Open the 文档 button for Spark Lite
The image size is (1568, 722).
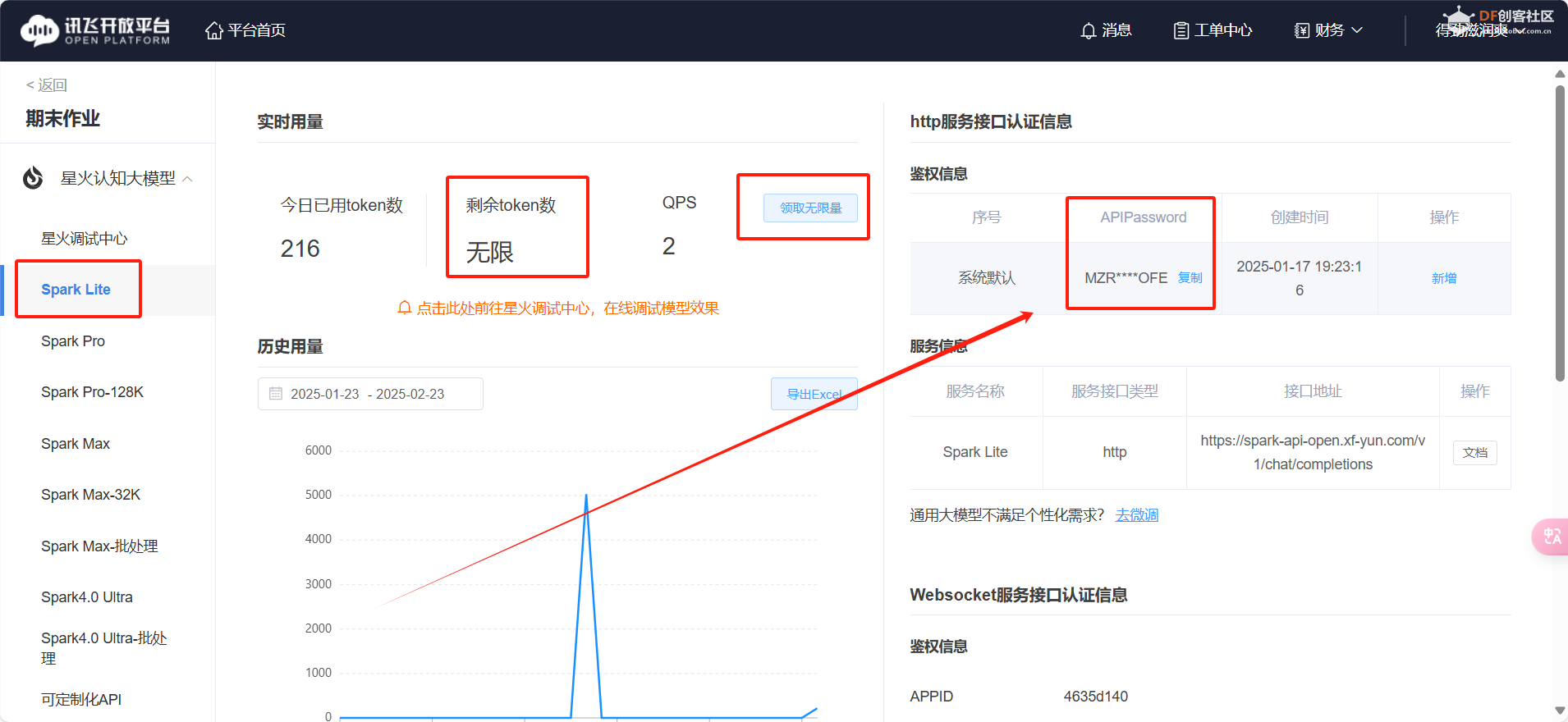(1475, 453)
